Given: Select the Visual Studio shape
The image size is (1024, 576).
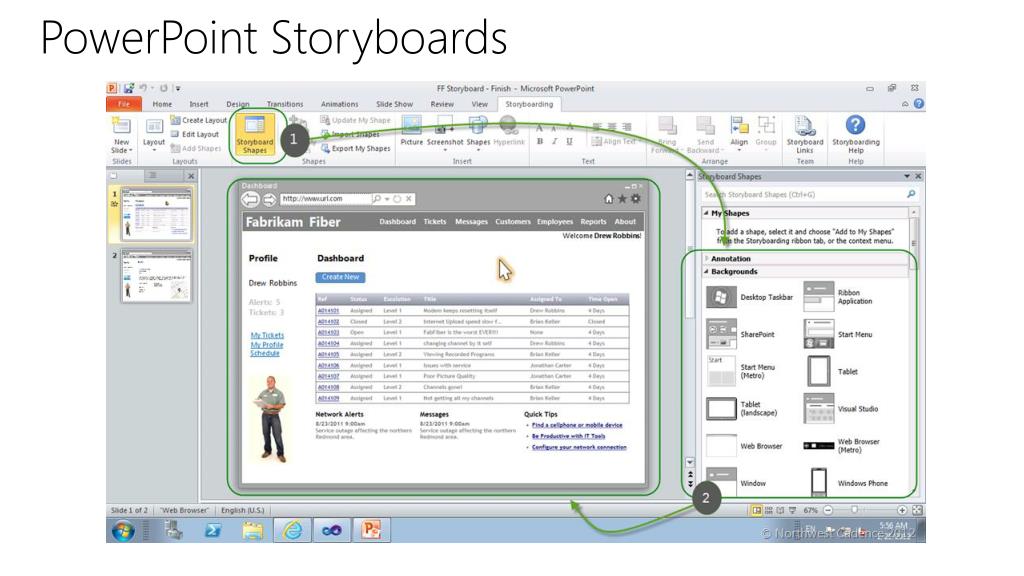Looking at the screenshot, I should (841, 409).
